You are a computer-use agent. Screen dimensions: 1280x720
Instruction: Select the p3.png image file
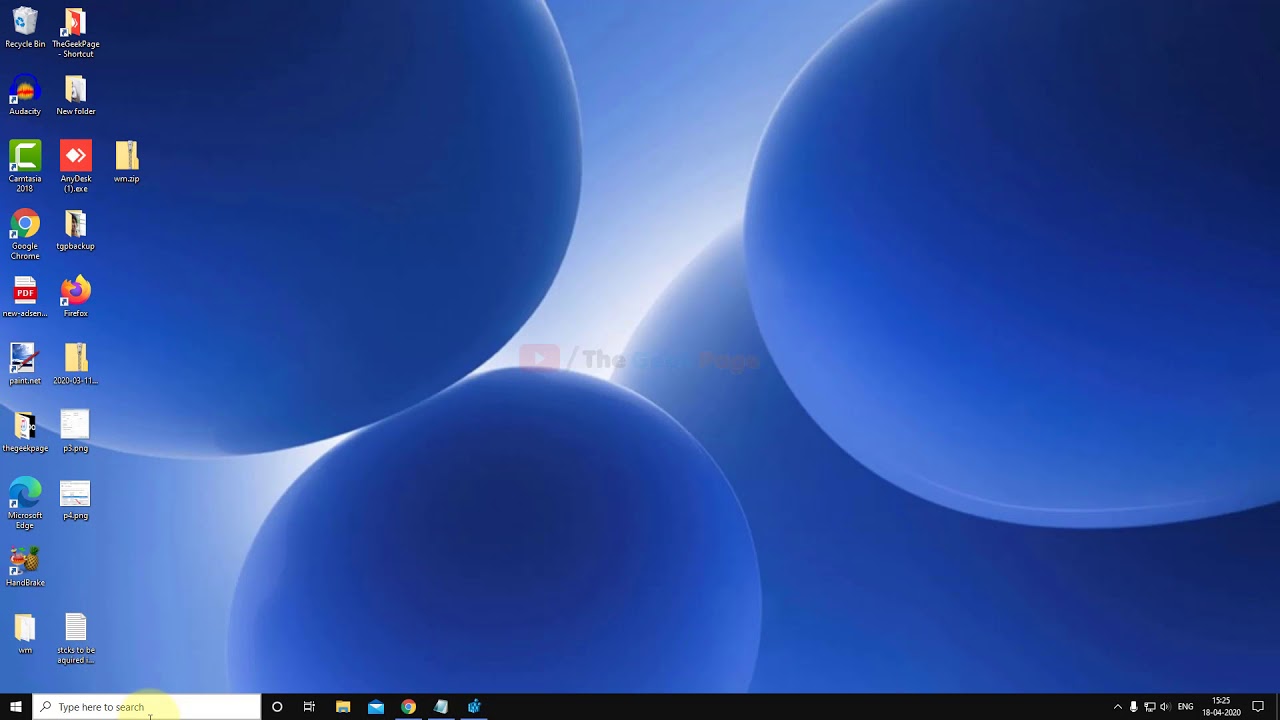pyautogui.click(x=76, y=432)
